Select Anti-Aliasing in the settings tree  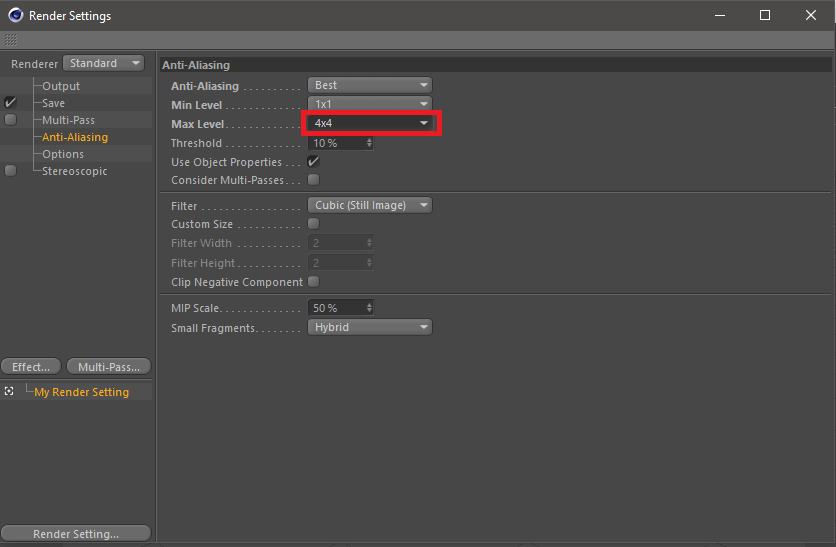coord(75,137)
